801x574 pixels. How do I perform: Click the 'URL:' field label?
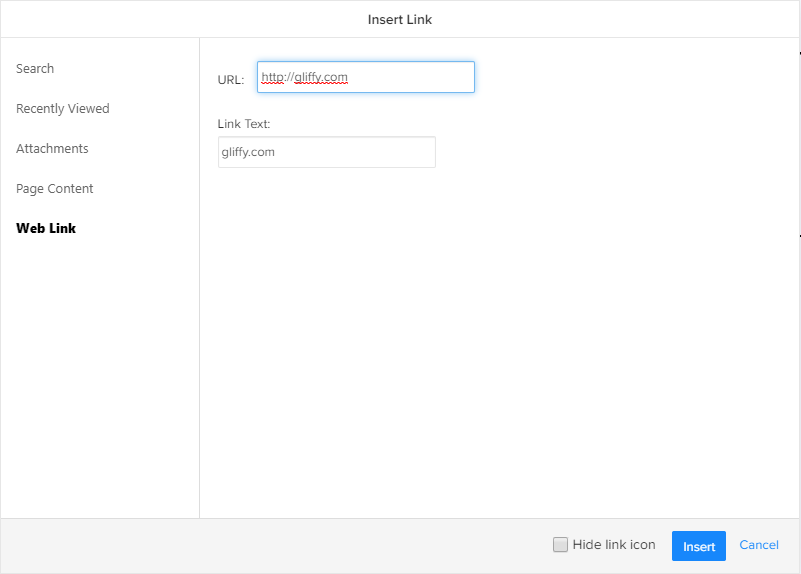(231, 80)
